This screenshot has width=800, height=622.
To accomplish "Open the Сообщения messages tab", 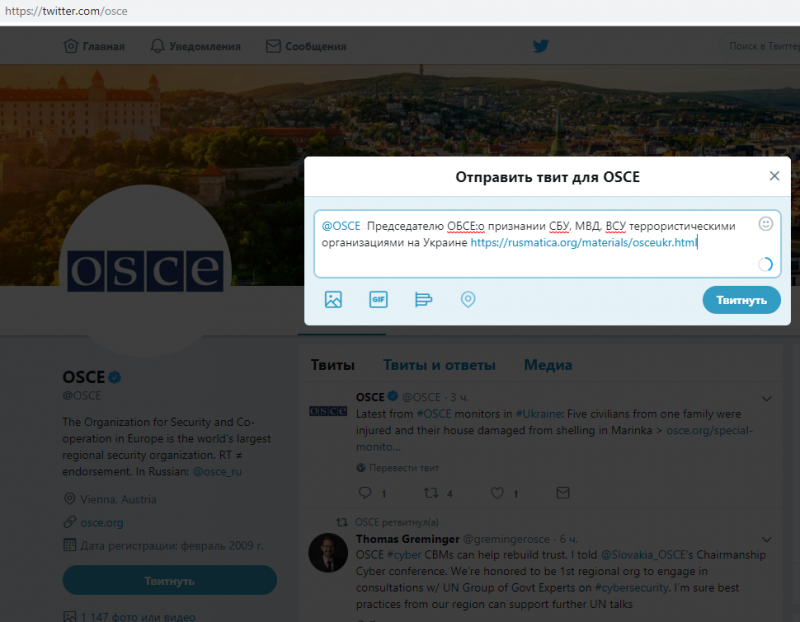I will click(x=306, y=46).
